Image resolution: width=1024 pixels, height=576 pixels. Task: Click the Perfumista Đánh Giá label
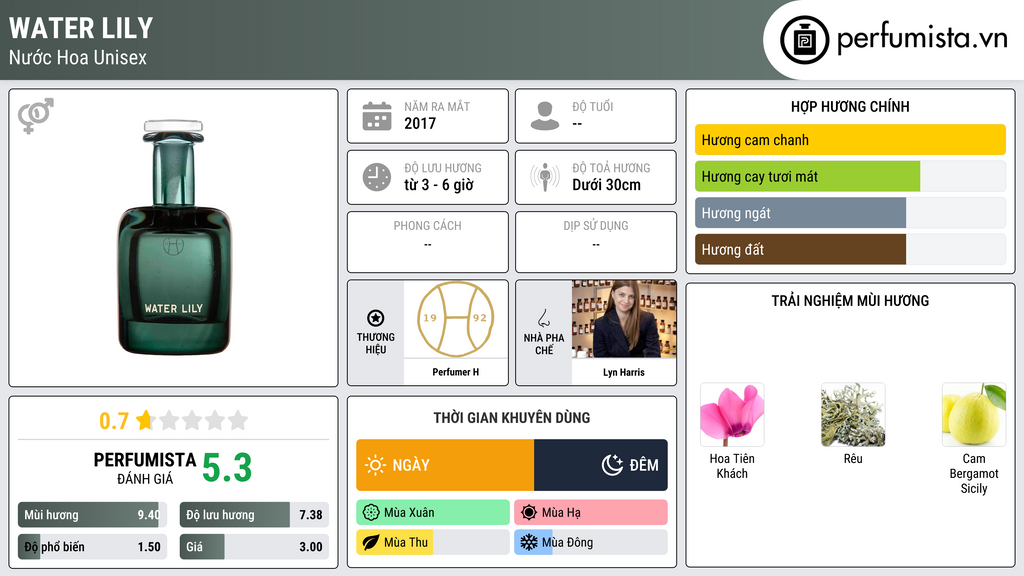[x=145, y=468]
